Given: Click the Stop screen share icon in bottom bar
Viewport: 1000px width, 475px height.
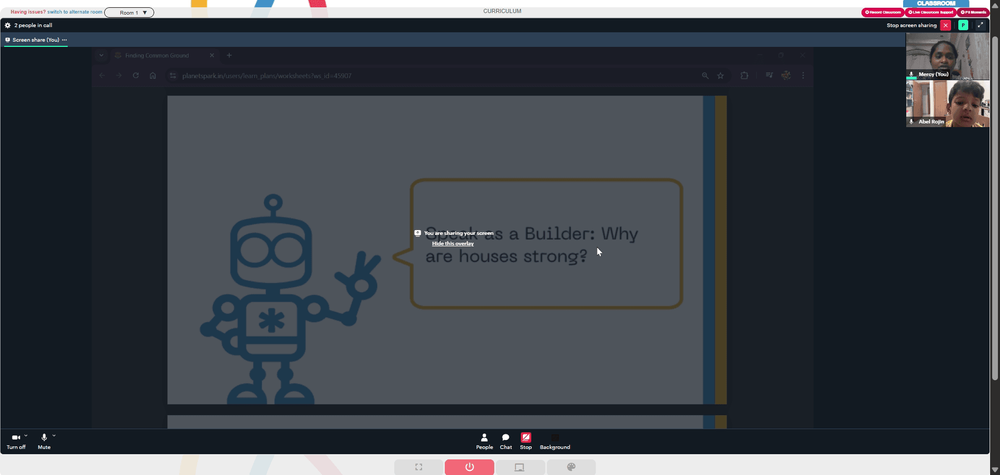Looking at the screenshot, I should tap(526, 441).
